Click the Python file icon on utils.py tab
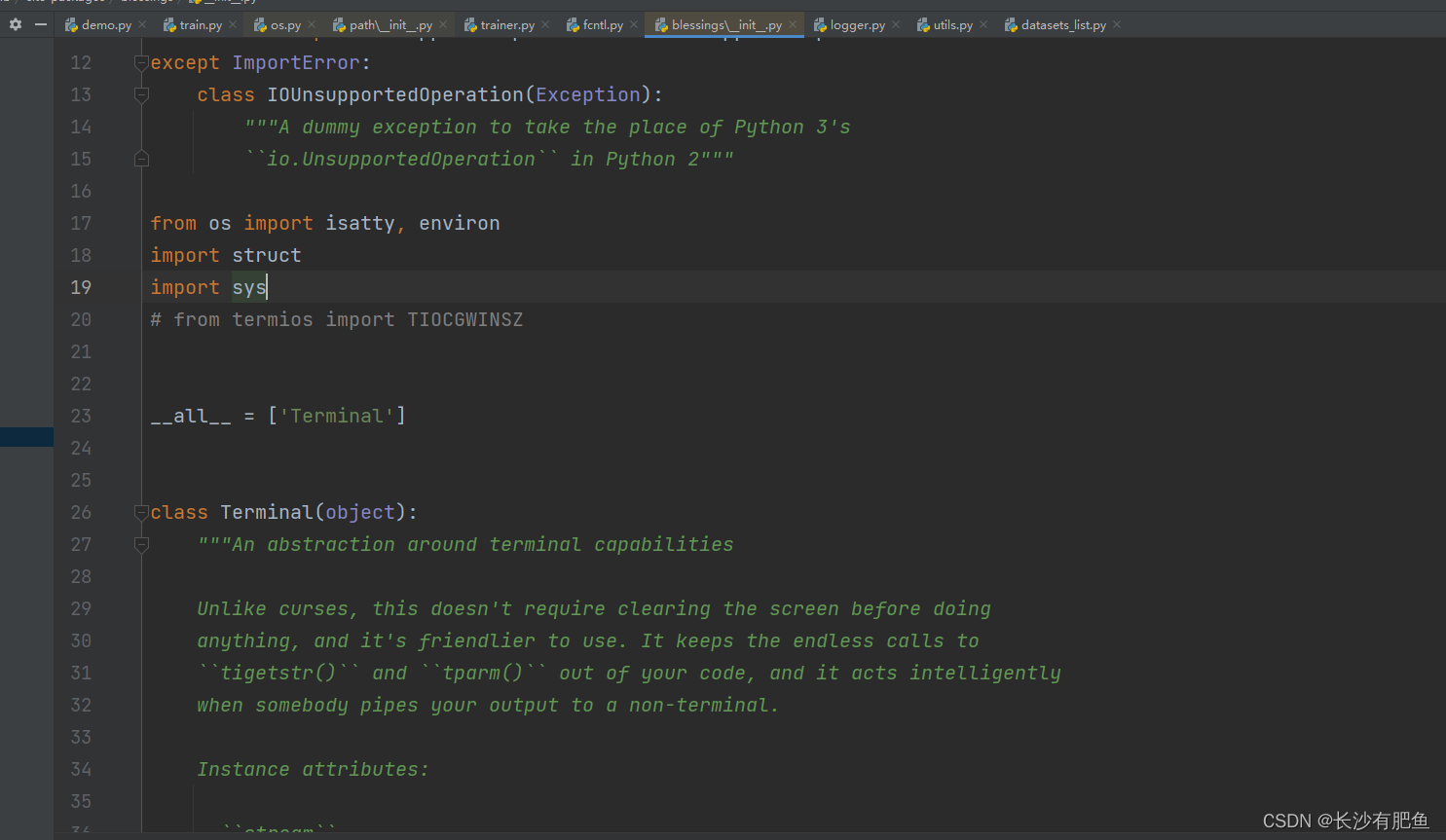This screenshot has width=1446, height=840. (923, 24)
